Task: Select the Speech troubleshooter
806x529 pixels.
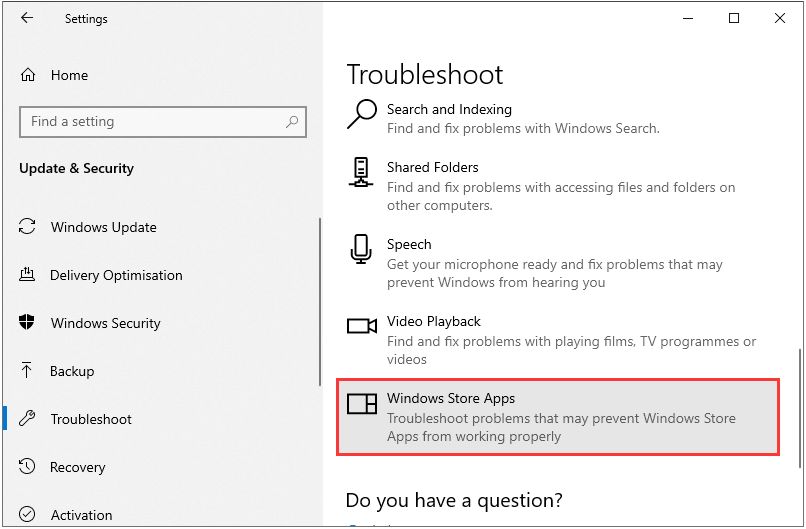Action: click(x=558, y=263)
